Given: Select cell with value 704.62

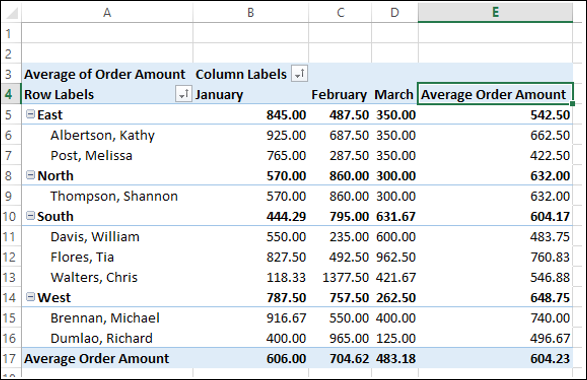Looking at the screenshot, I should tap(340, 359).
